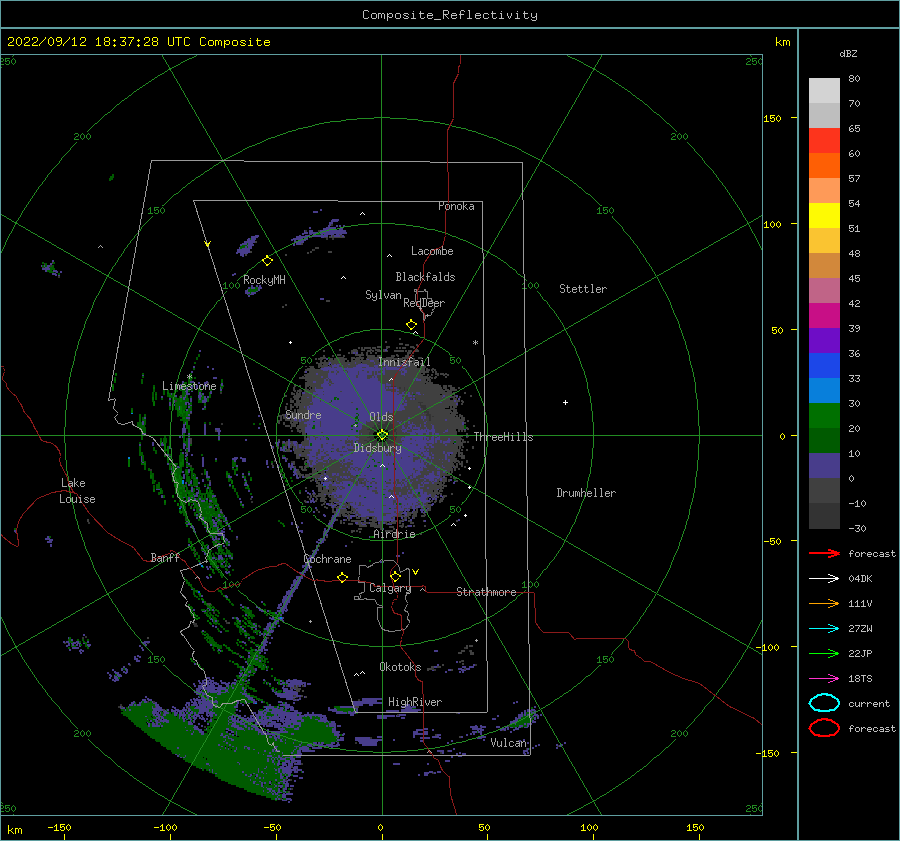Click the yellow radar site marker near Didsbury

pos(382,435)
